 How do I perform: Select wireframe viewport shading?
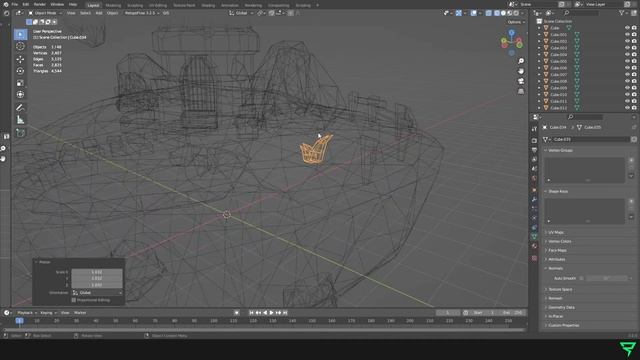496,13
